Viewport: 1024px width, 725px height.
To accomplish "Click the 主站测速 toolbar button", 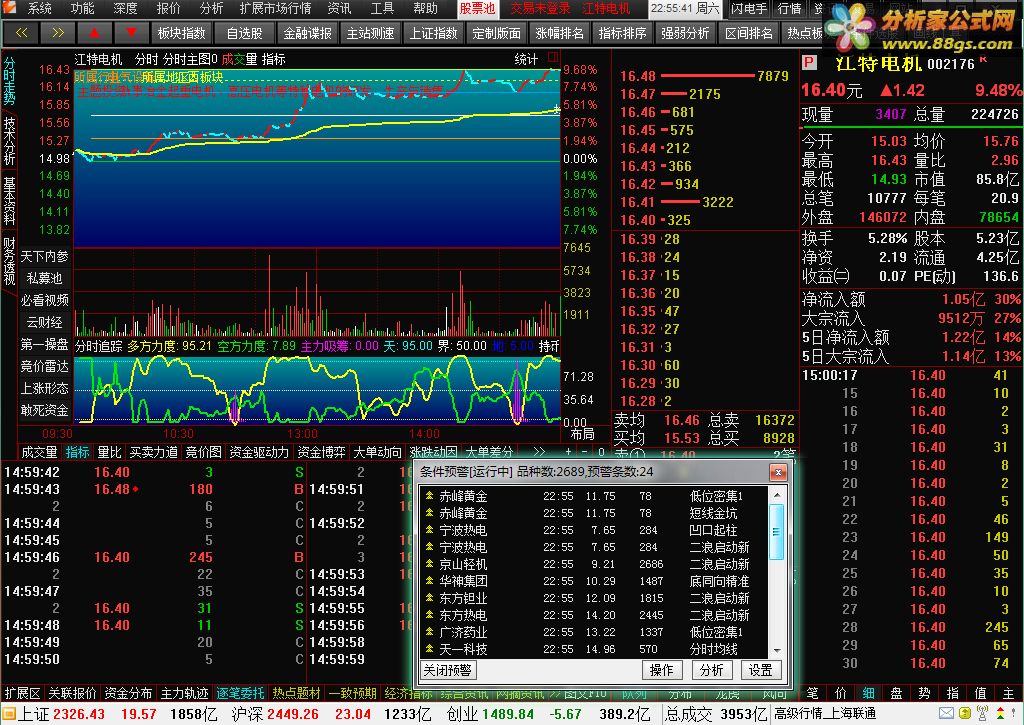I will click(370, 33).
